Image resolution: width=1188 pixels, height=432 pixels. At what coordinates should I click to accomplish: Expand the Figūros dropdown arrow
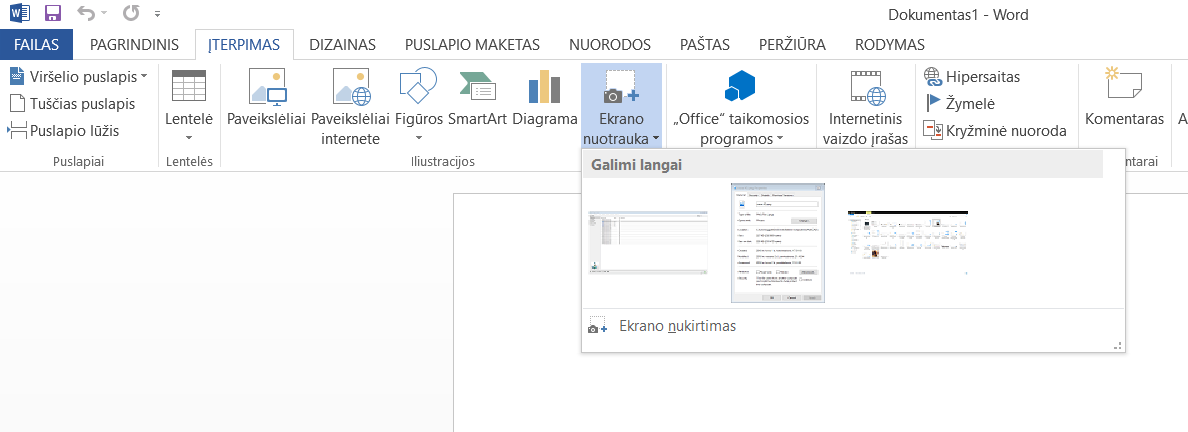[x=418, y=137]
